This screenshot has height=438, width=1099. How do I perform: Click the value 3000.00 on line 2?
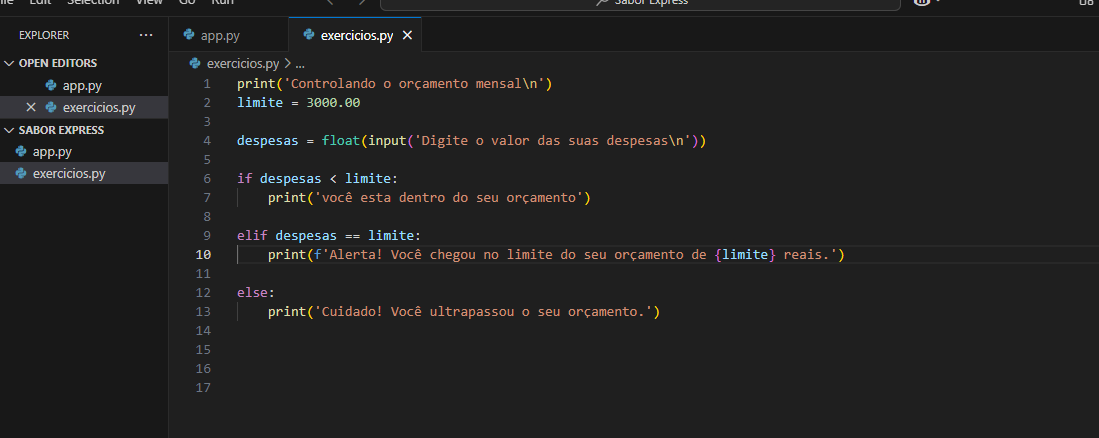[333, 103]
